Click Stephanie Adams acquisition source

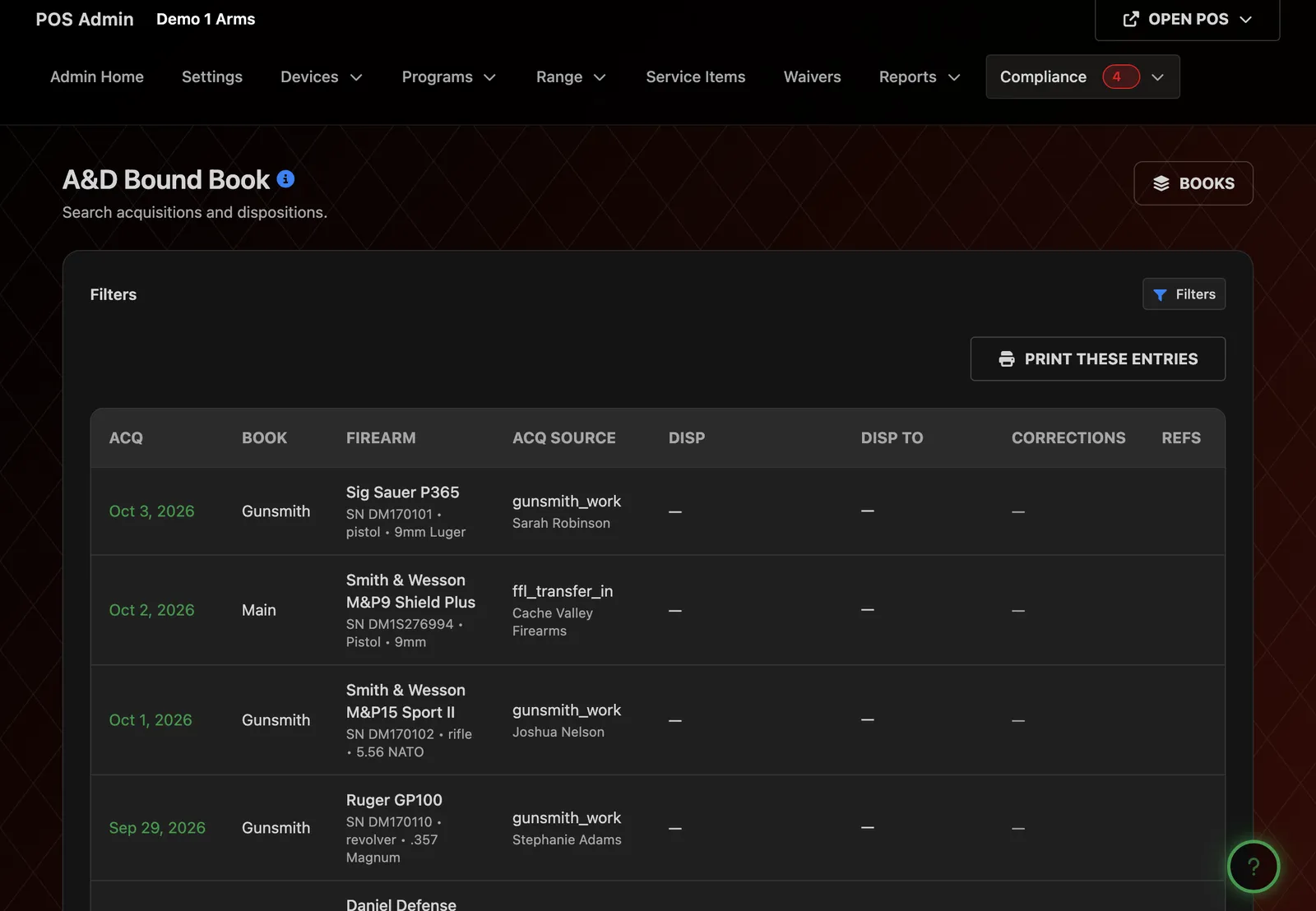tap(567, 839)
